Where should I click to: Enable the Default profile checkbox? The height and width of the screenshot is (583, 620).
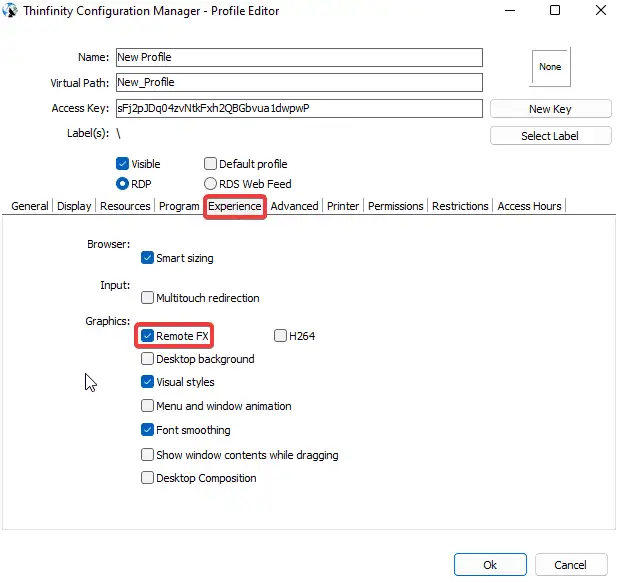click(x=210, y=164)
